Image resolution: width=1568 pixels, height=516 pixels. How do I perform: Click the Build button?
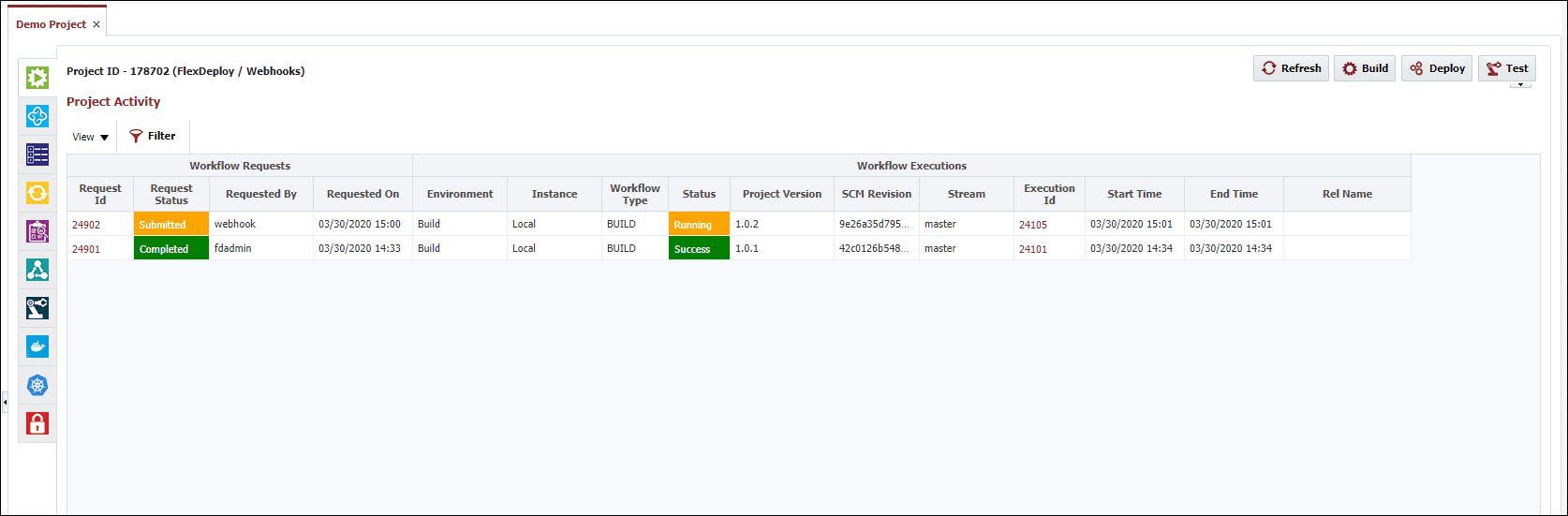point(1365,68)
